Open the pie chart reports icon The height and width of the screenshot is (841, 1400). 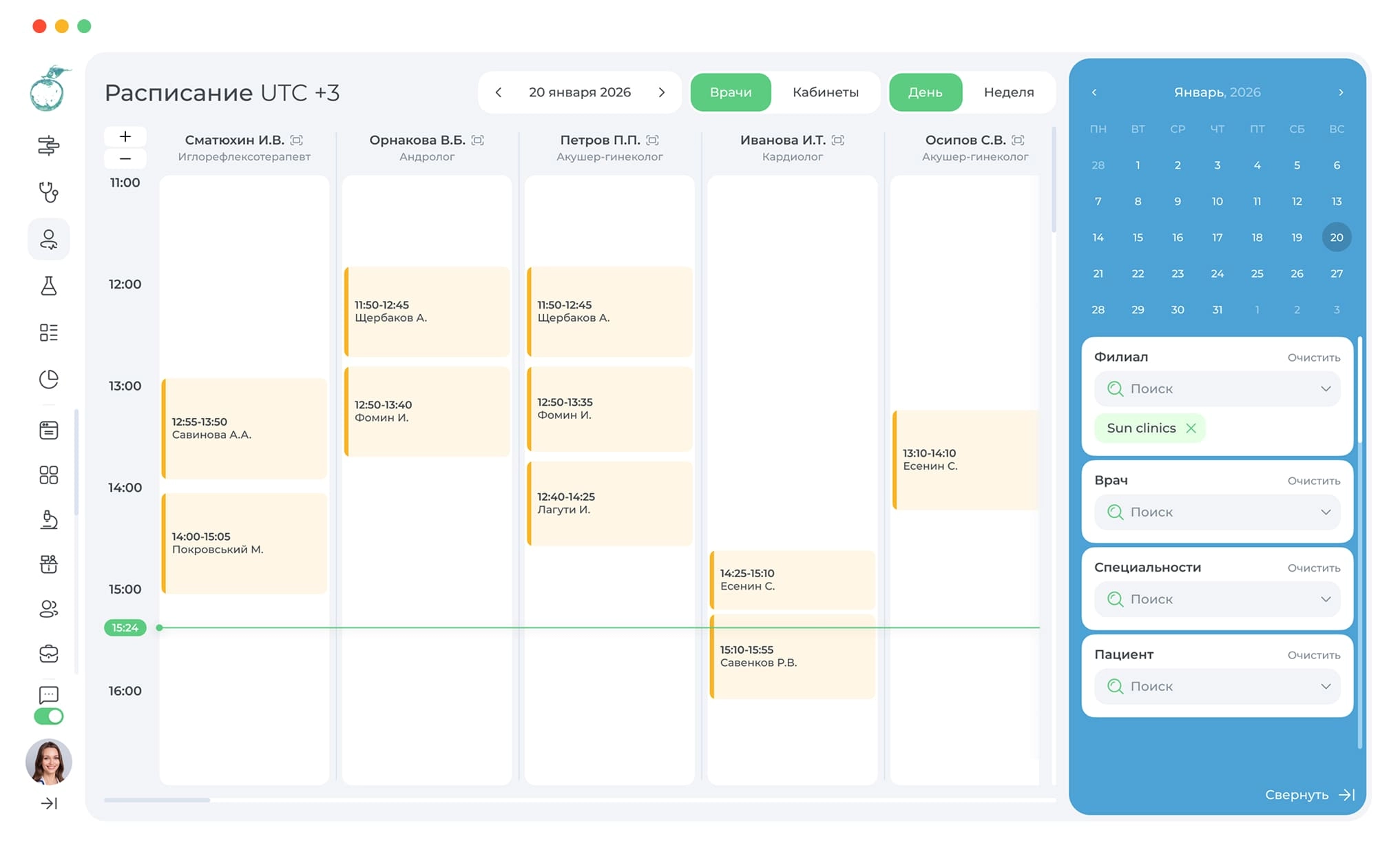48,380
